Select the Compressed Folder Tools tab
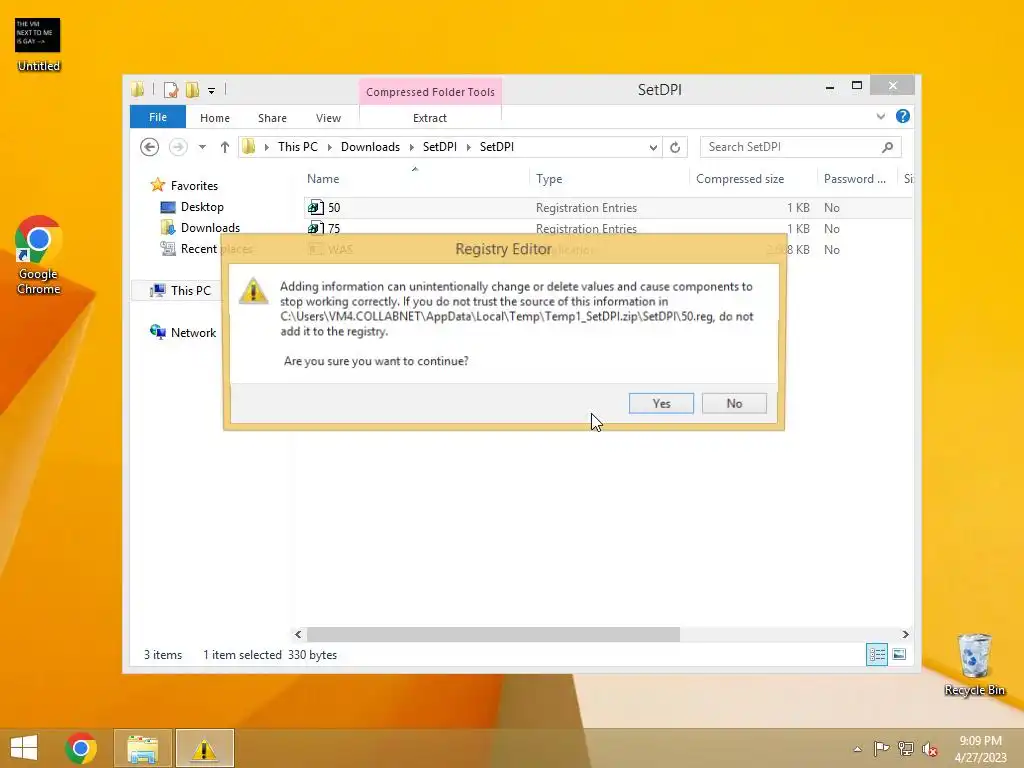 point(430,92)
